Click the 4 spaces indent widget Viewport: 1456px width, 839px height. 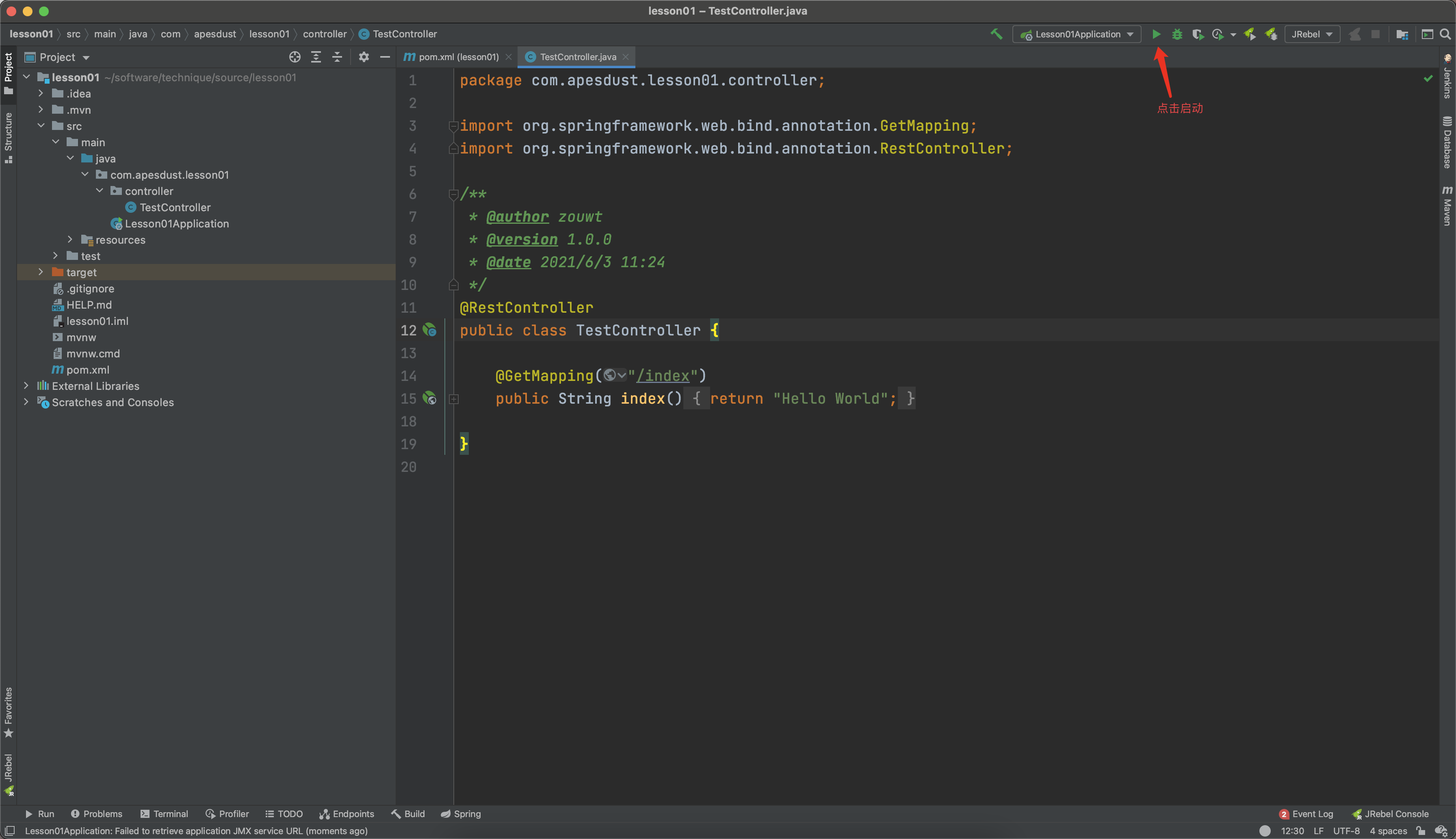(x=1388, y=831)
